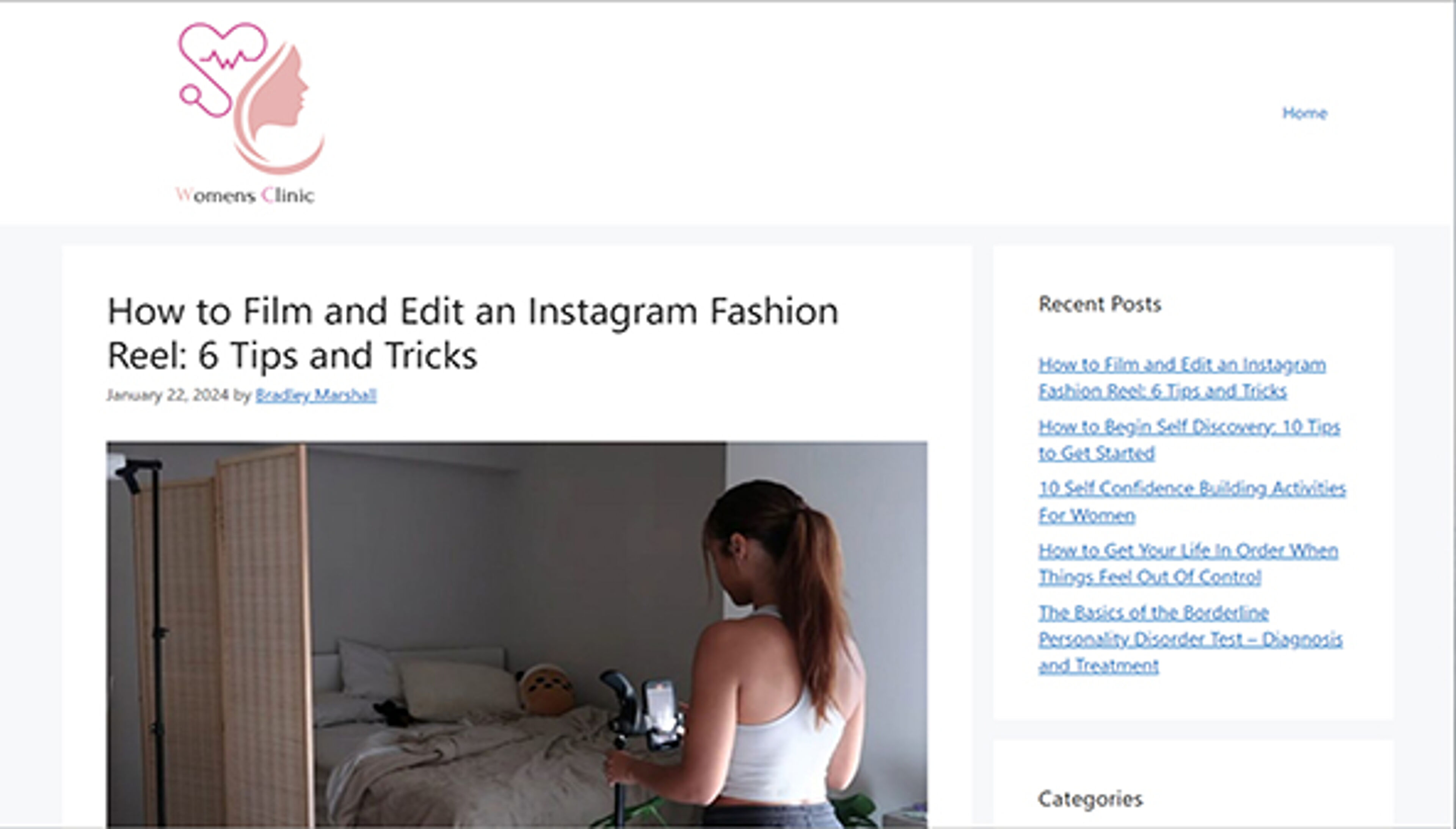
Task: Open How to Begin Self Discovery post
Action: click(x=1188, y=440)
